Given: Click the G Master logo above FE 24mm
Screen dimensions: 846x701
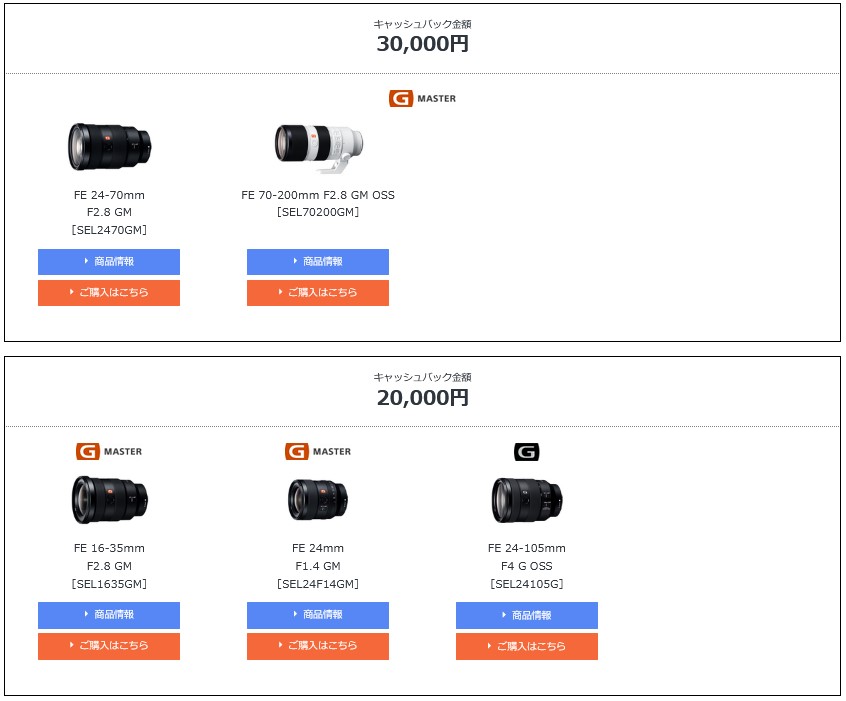Looking at the screenshot, I should click(x=318, y=451).
